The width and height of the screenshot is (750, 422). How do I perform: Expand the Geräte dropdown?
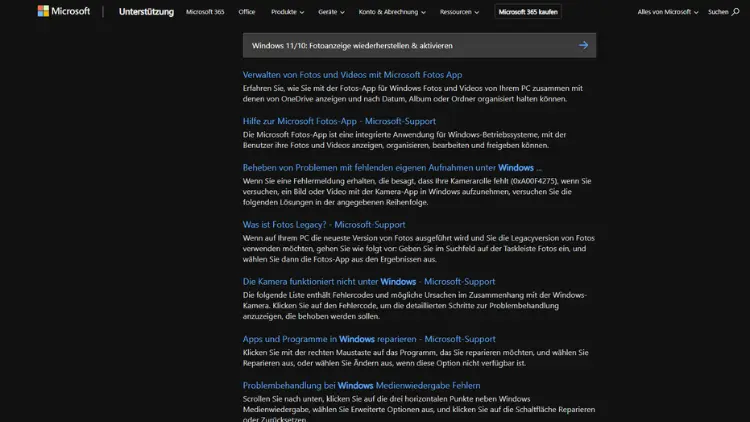[331, 12]
